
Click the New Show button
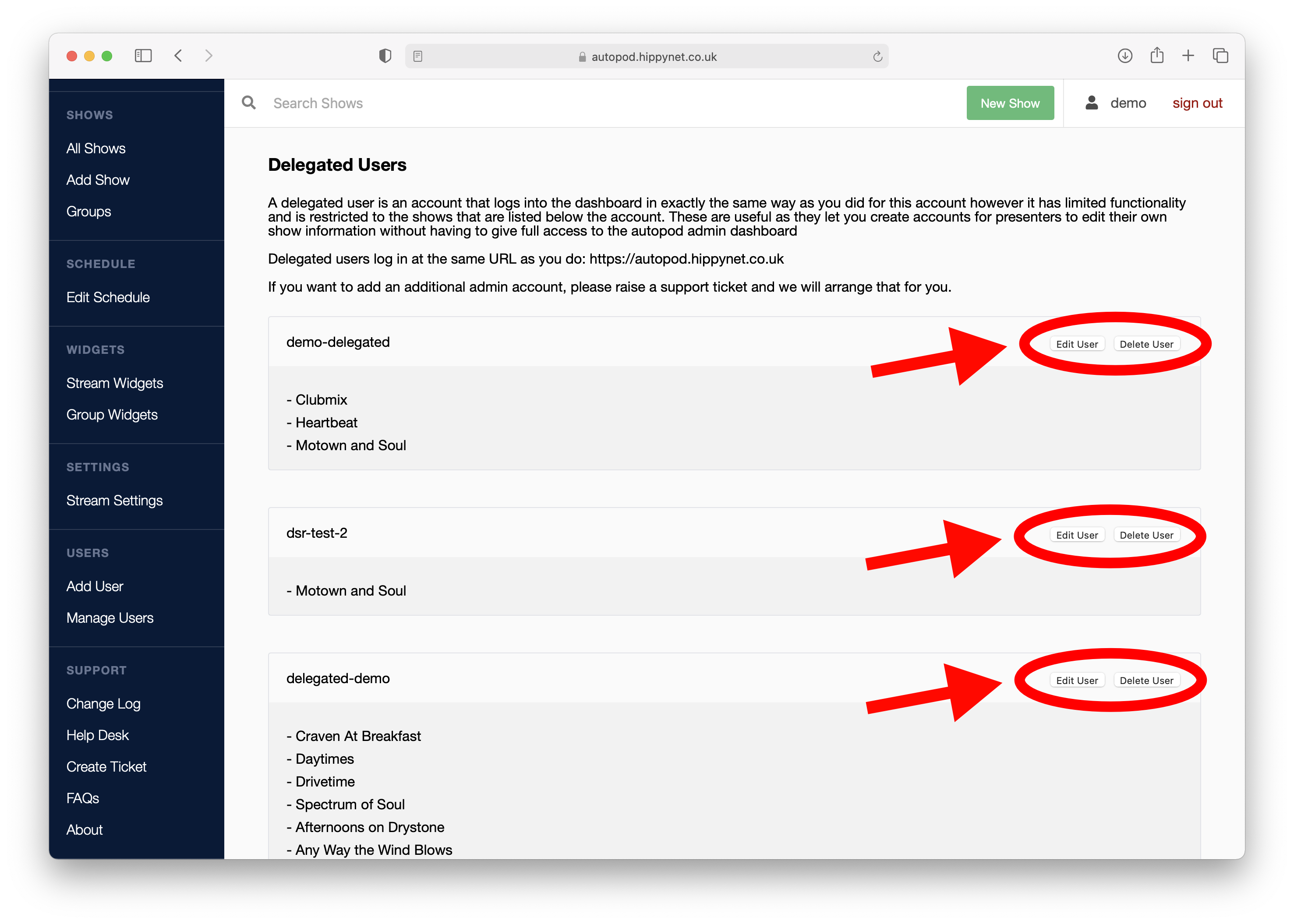1010,102
